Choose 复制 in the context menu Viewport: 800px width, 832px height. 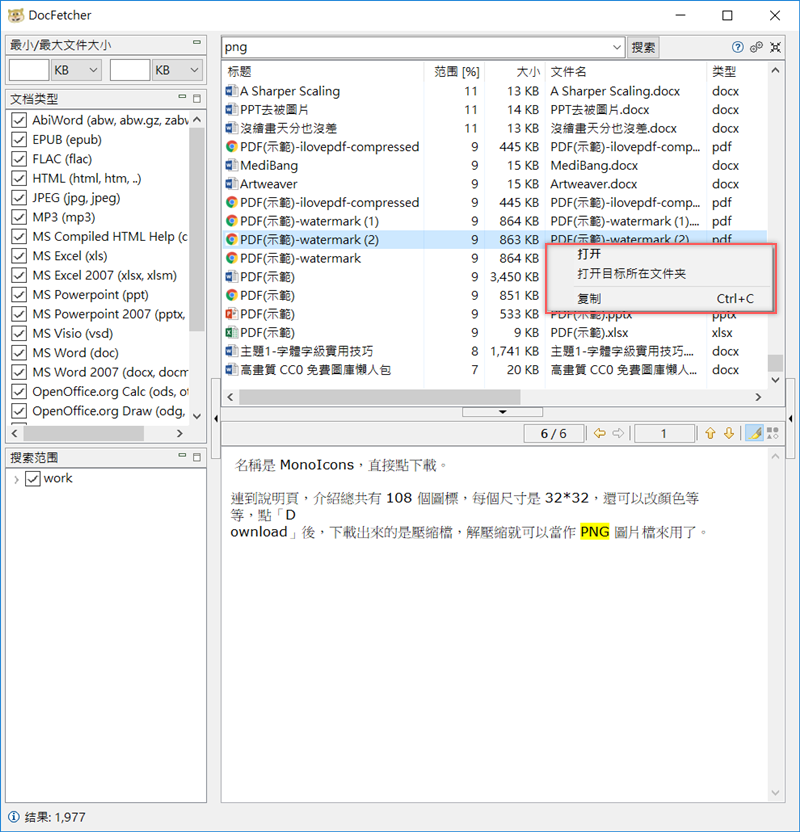click(x=660, y=299)
